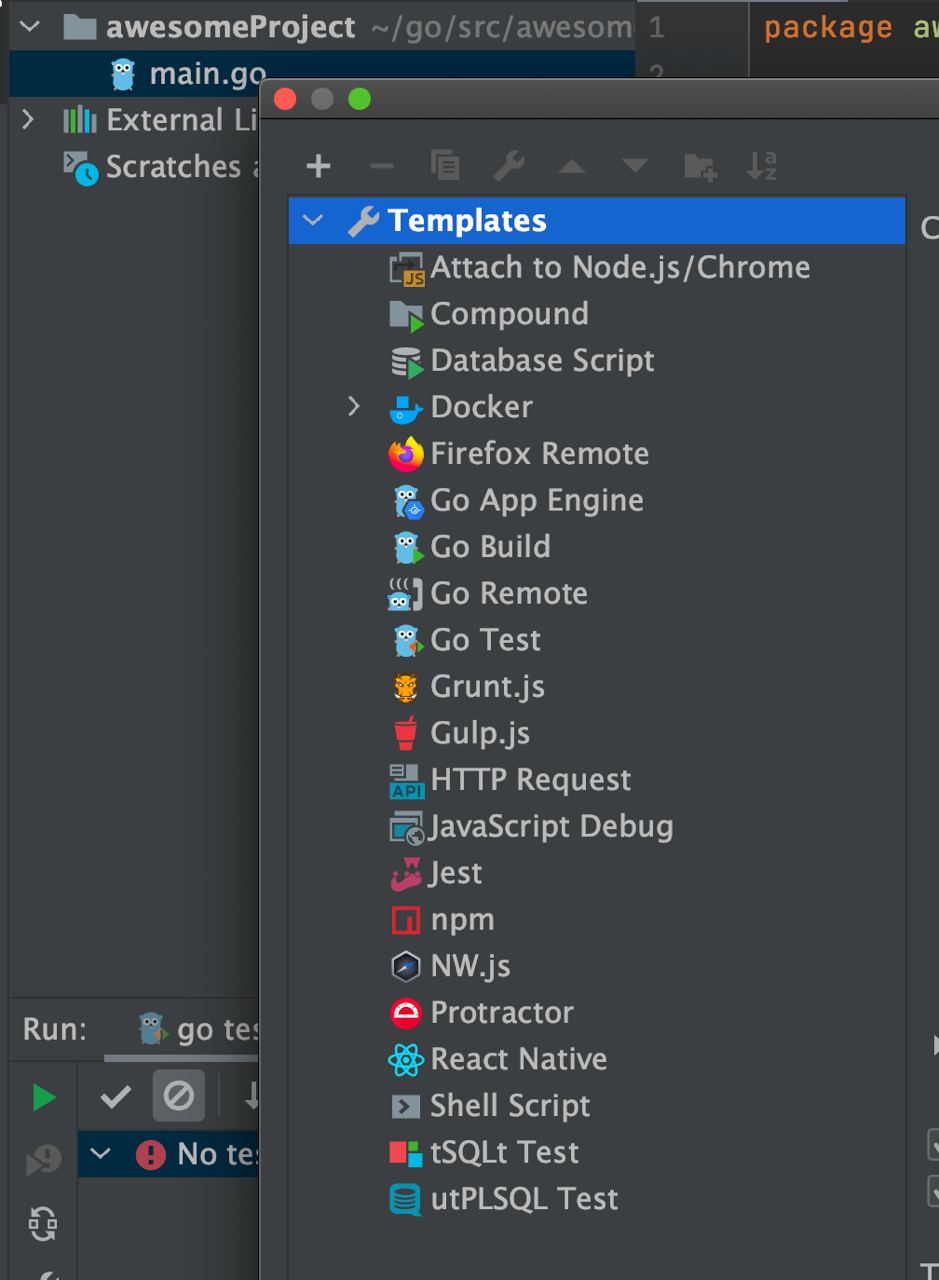Click the Sort Configurations a-z icon

[762, 166]
